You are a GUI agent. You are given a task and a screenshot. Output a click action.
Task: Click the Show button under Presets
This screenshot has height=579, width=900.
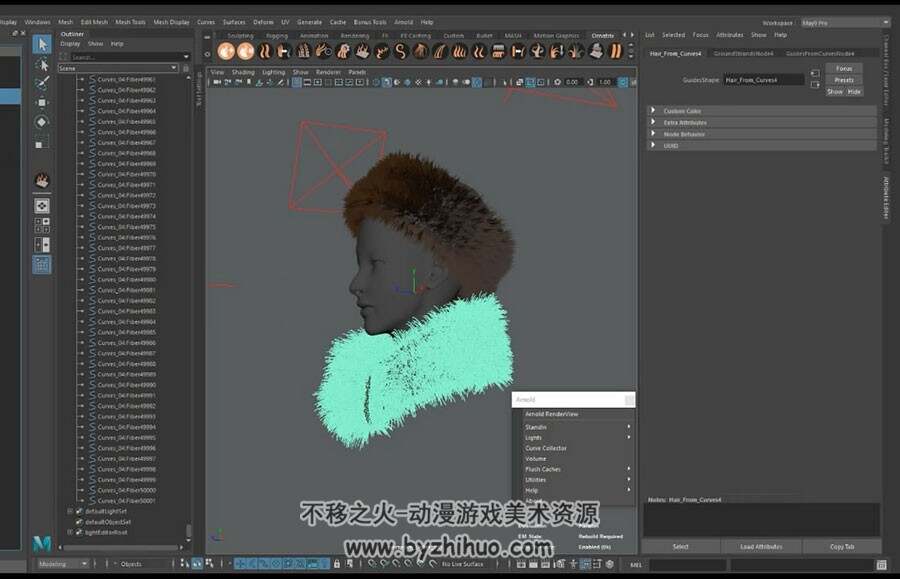pos(835,92)
